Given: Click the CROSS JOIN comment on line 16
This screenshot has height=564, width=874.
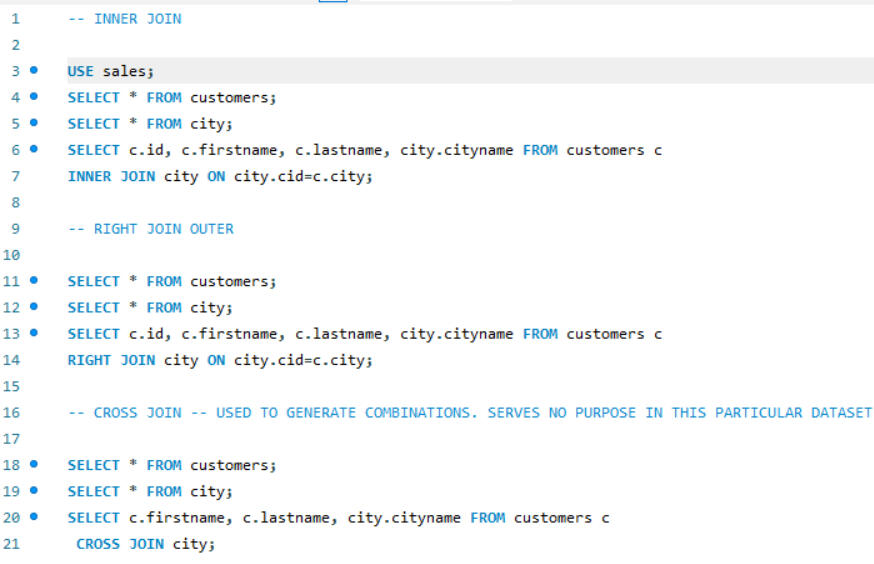Looking at the screenshot, I should (469, 413).
